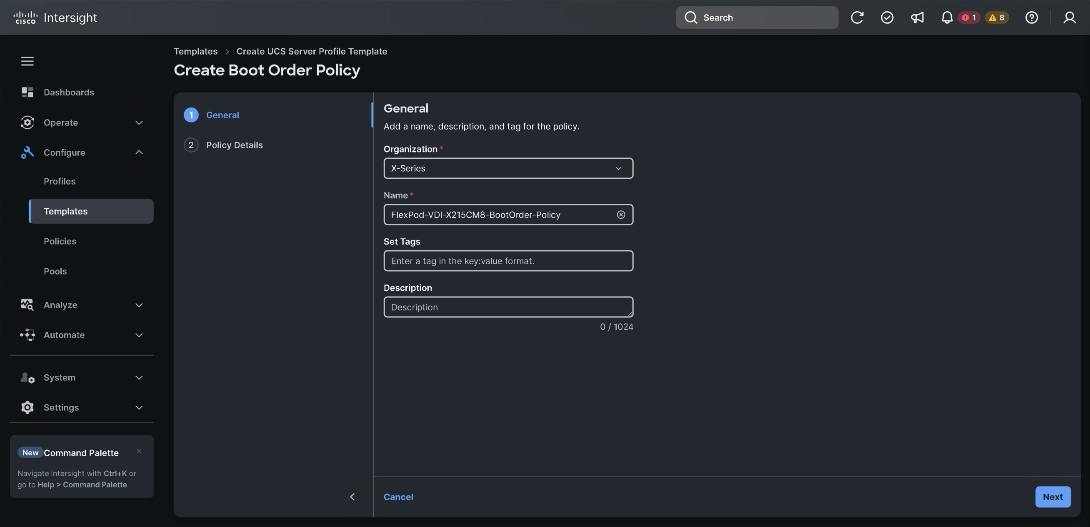Open the notifications bell icon
This screenshot has height=527, width=1090.
947,17
